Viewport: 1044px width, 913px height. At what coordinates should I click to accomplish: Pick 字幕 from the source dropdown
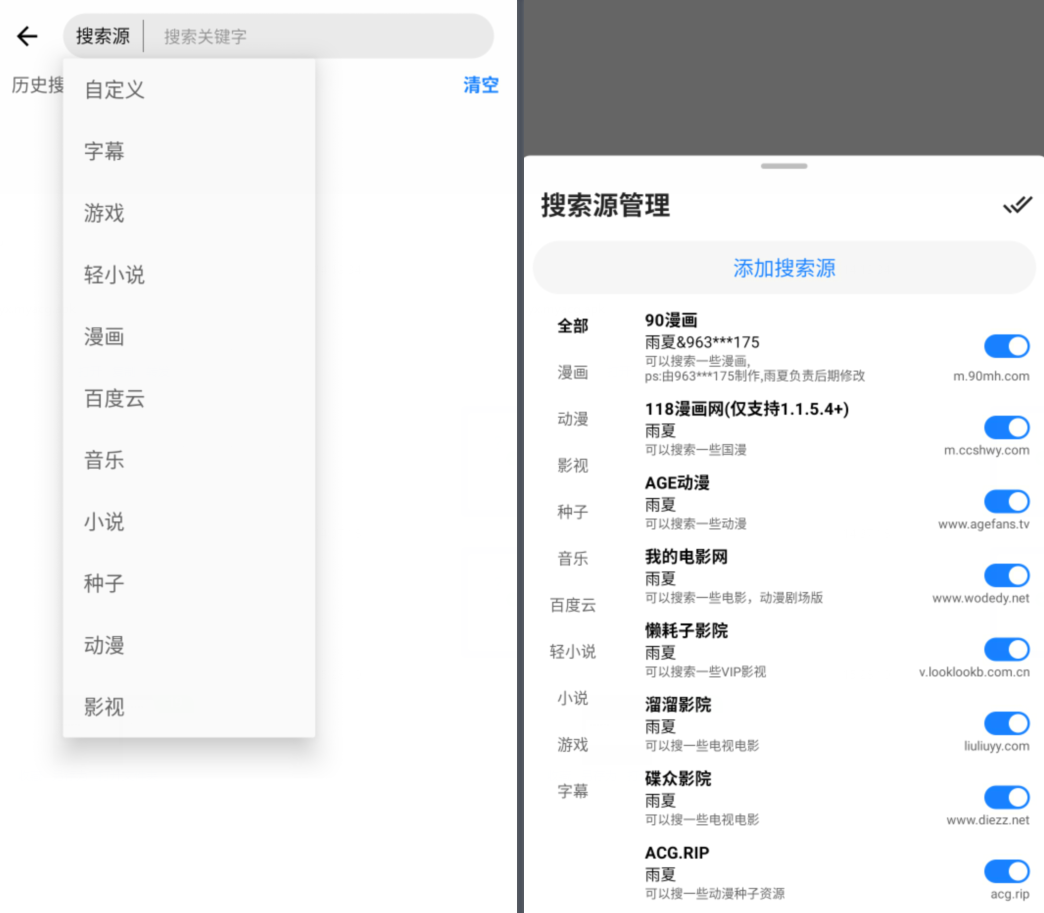click(104, 152)
